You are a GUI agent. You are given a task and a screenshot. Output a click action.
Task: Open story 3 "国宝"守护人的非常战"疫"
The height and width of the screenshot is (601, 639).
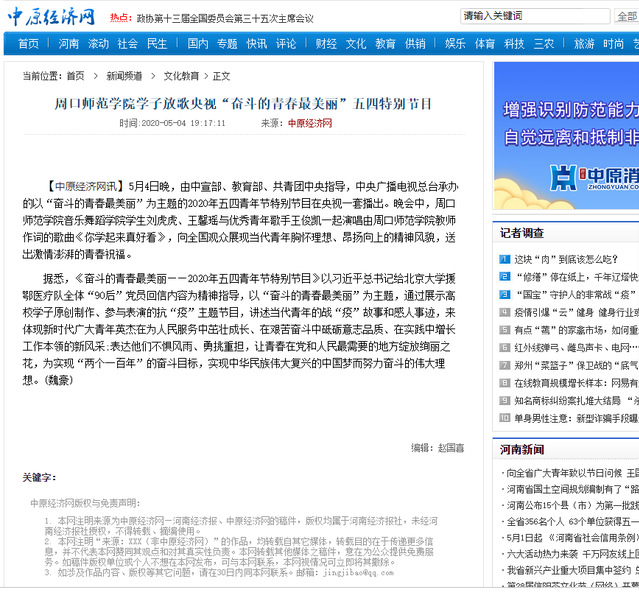coord(576,295)
